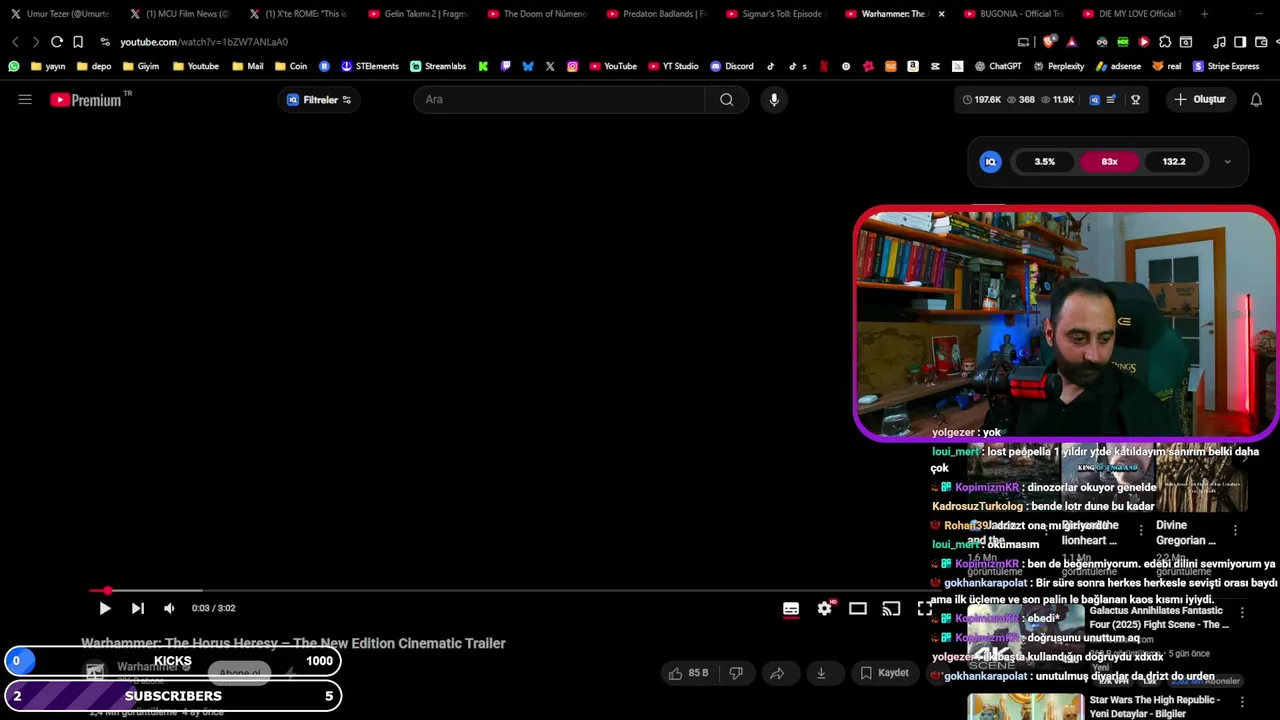Expand the vidIQ score panel chevron

coord(1227,162)
